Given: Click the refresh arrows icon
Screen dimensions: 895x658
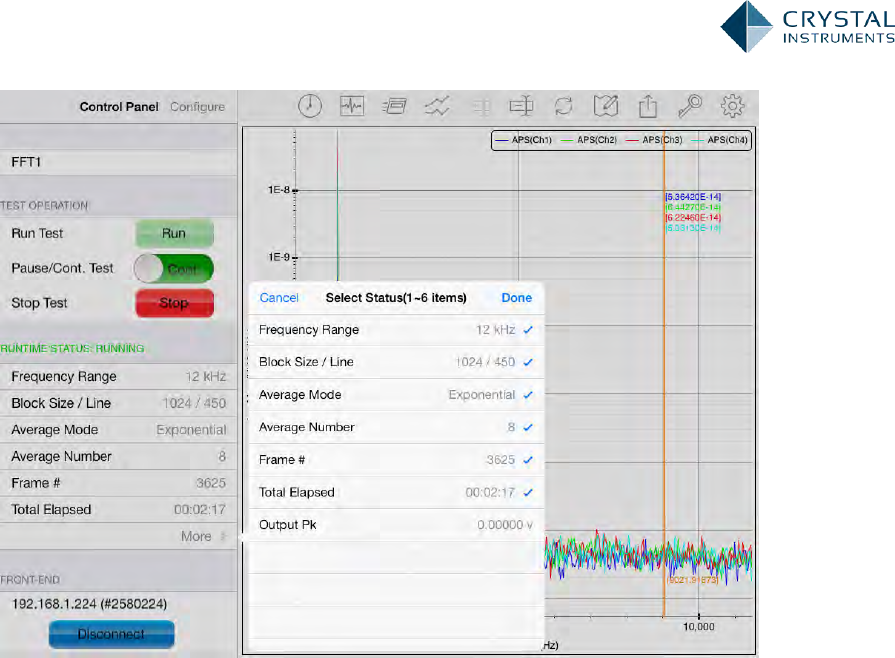Looking at the screenshot, I should (x=563, y=106).
